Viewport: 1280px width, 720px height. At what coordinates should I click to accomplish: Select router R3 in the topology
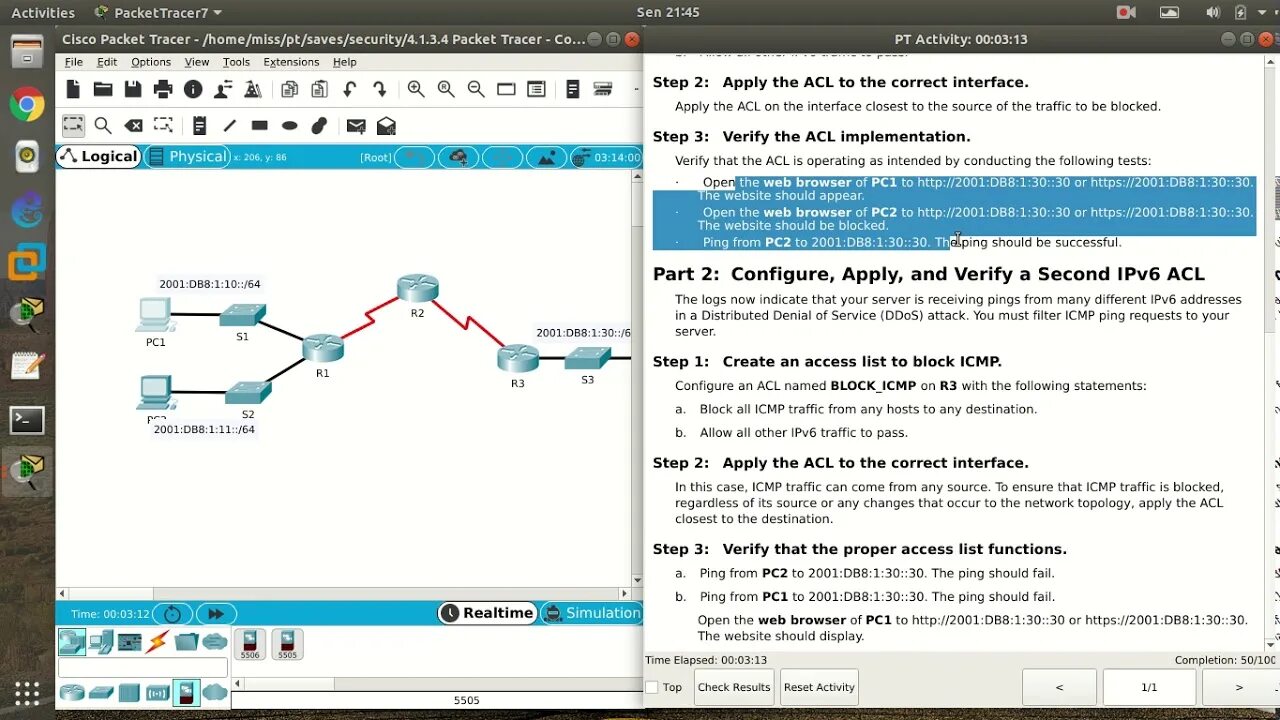coord(518,358)
